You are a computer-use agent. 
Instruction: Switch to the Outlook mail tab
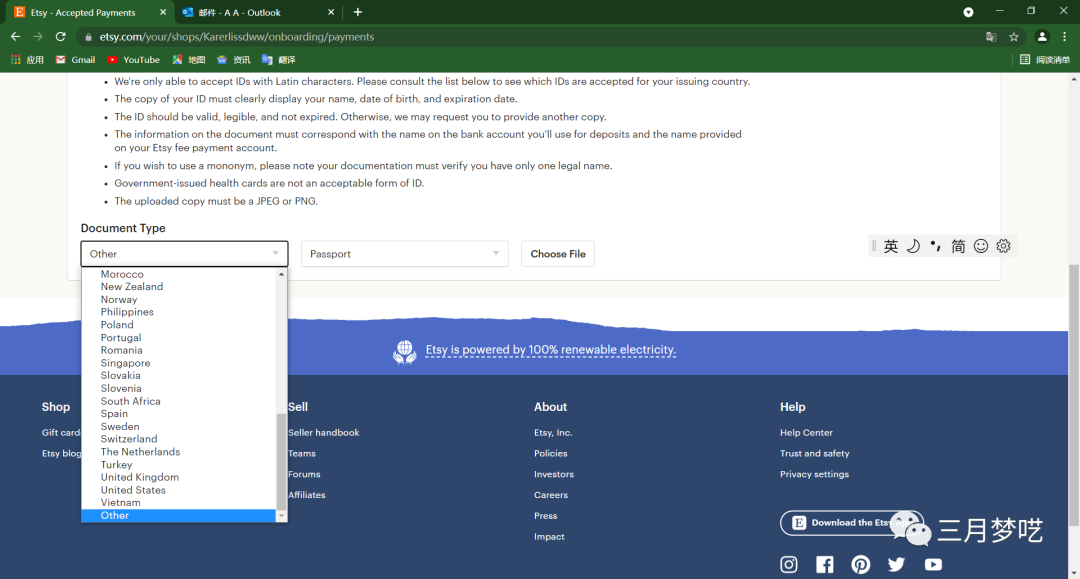(244, 12)
